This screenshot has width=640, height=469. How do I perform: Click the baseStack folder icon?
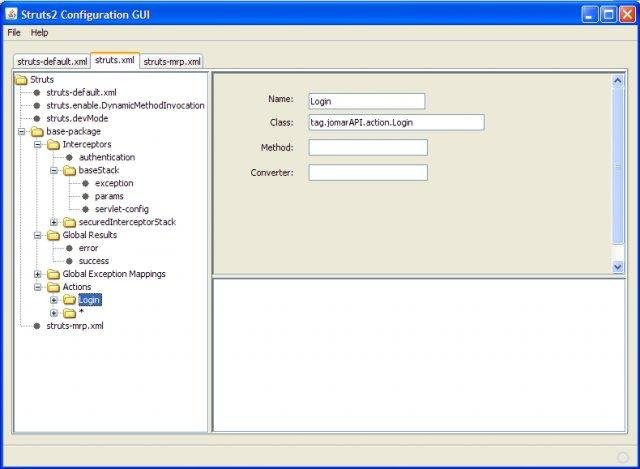coord(70,170)
